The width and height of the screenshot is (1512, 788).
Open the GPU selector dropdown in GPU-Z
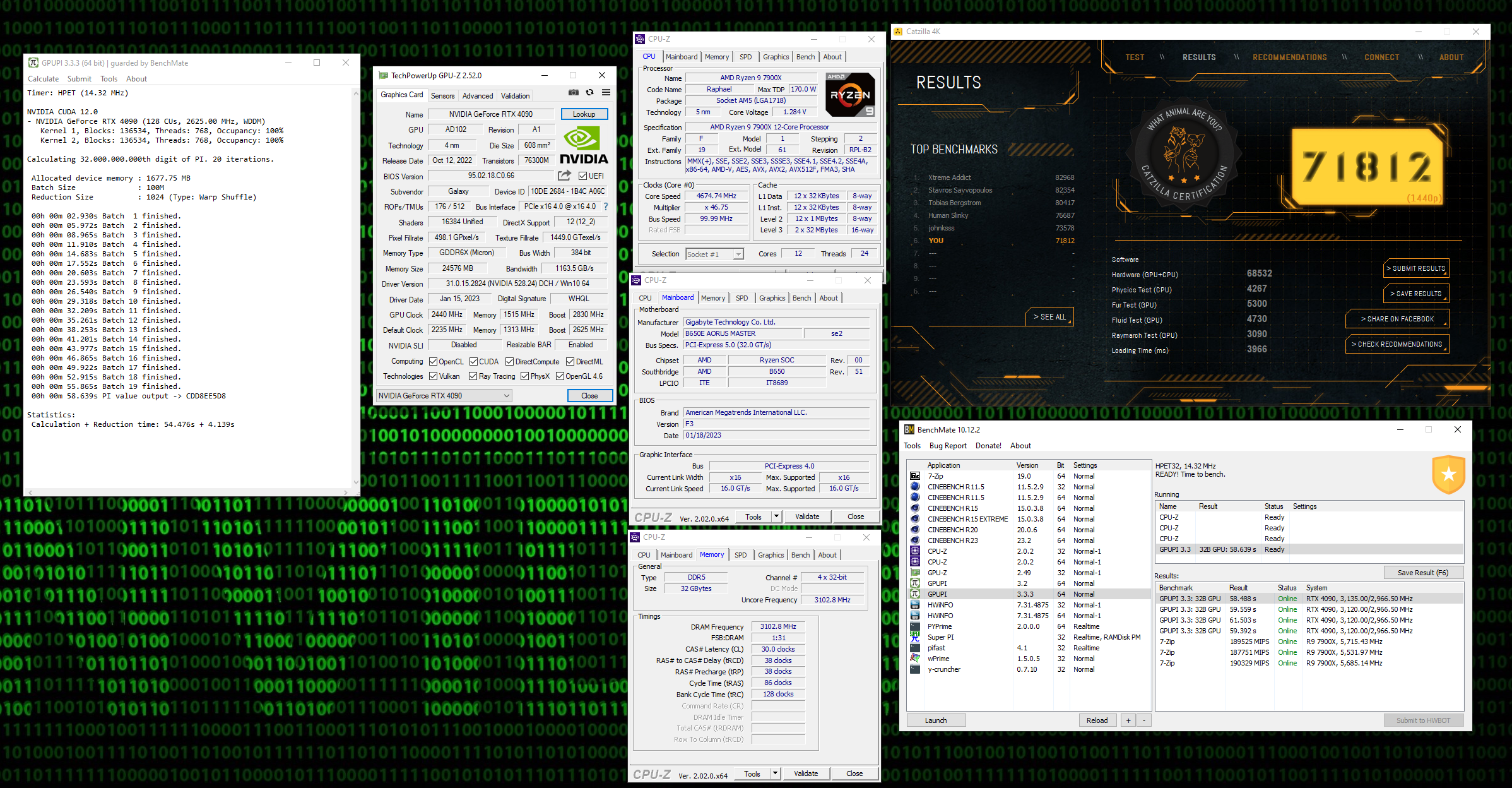(x=444, y=396)
